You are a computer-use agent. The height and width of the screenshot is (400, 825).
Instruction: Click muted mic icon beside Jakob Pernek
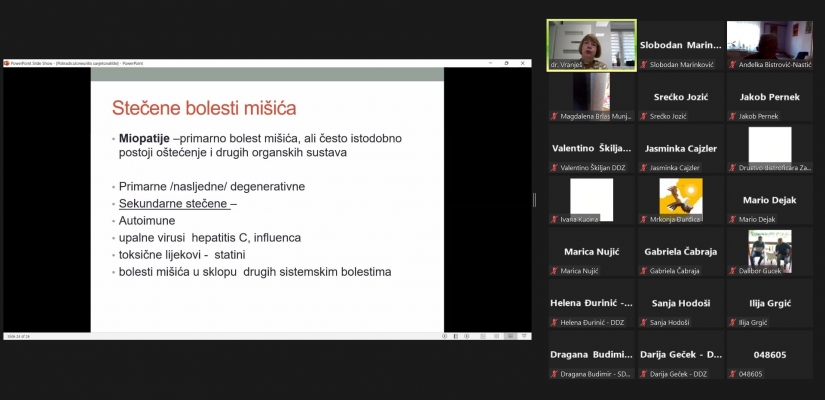point(732,116)
